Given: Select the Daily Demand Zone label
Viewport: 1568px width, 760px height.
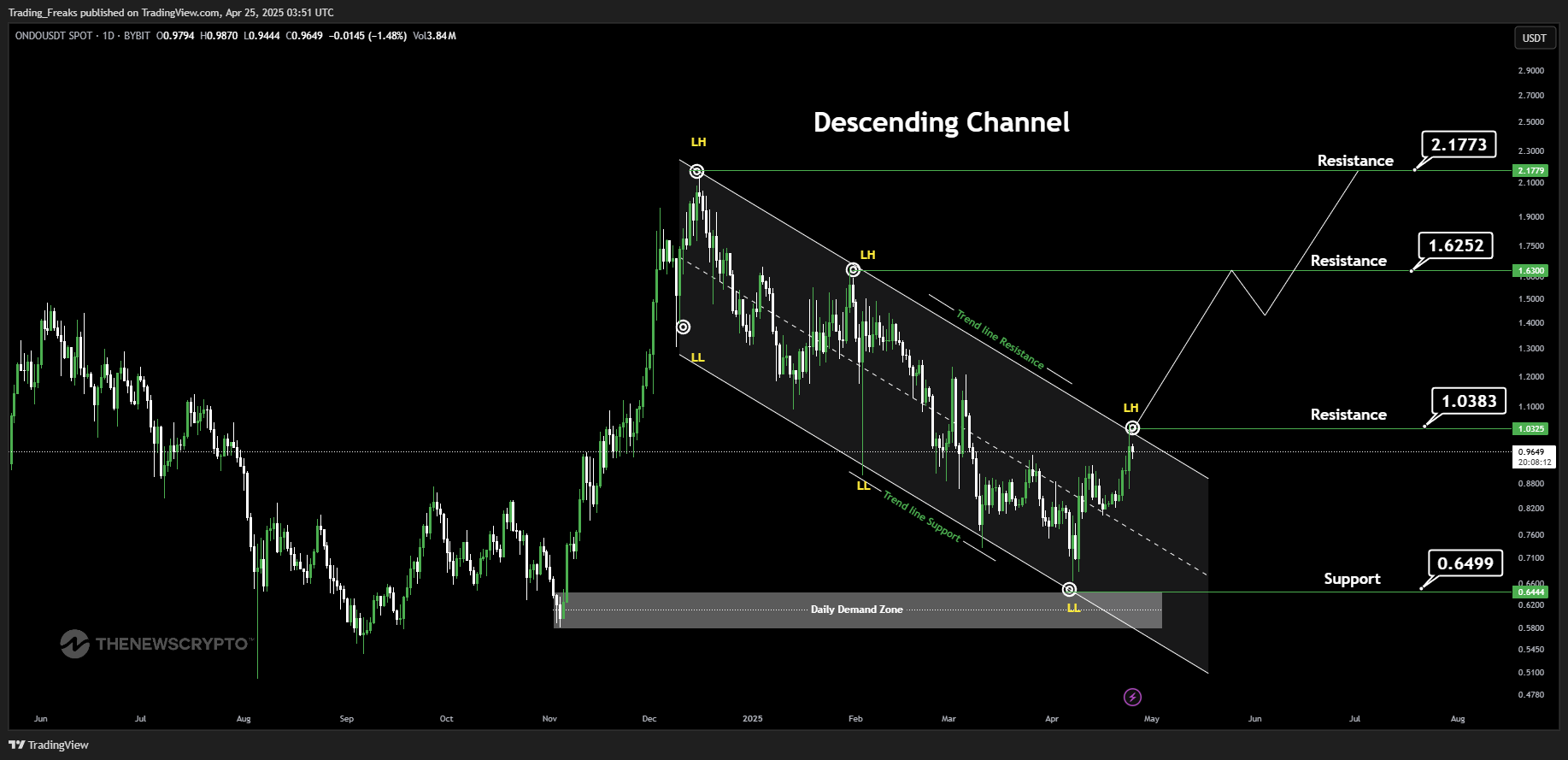Looking at the screenshot, I should pyautogui.click(x=856, y=610).
